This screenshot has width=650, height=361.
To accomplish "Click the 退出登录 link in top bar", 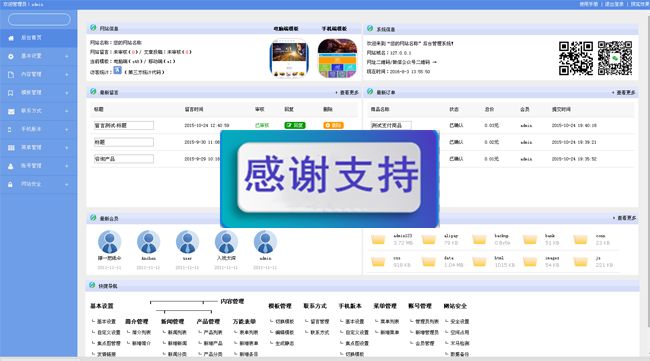I will point(614,4).
